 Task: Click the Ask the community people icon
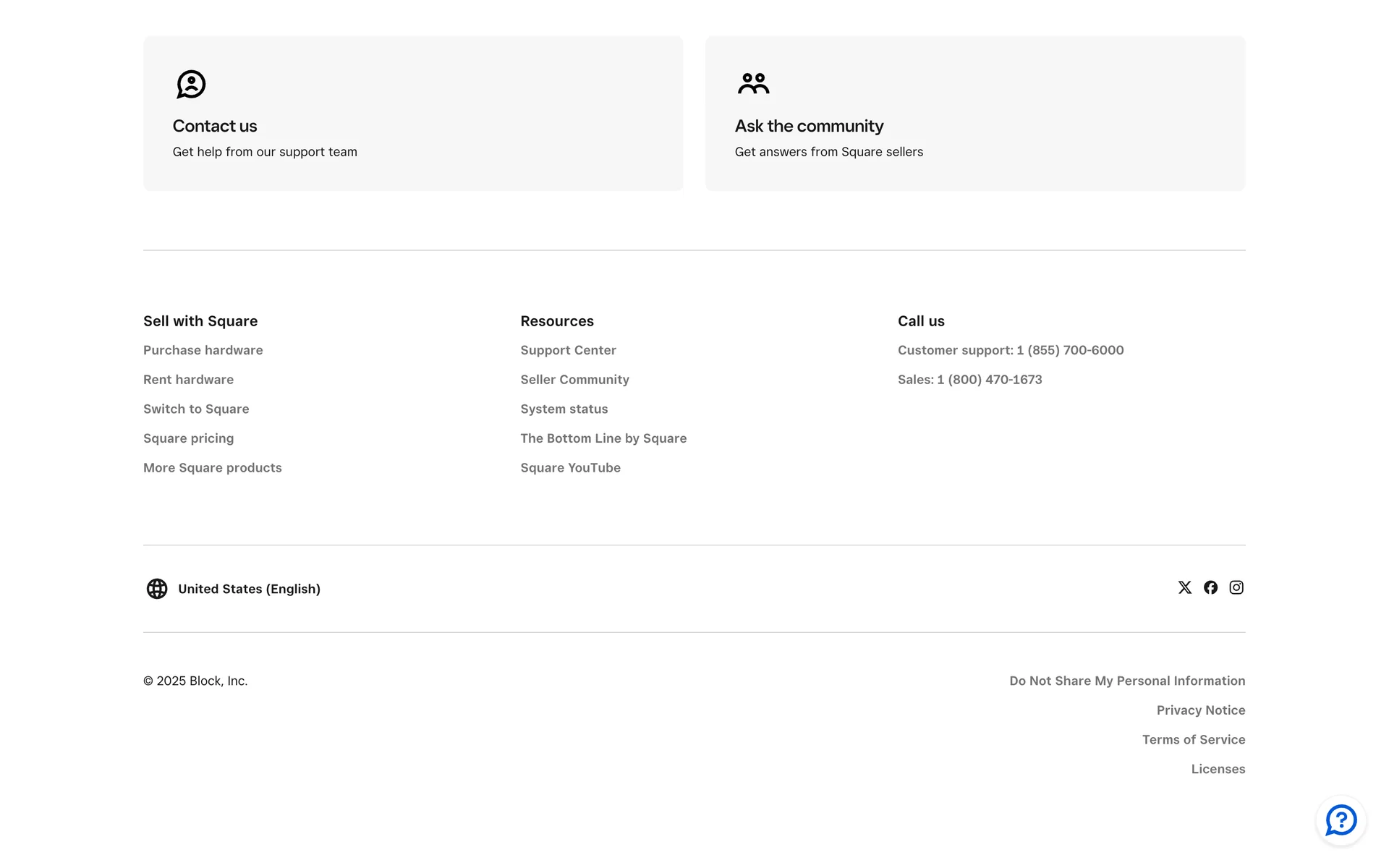click(753, 84)
